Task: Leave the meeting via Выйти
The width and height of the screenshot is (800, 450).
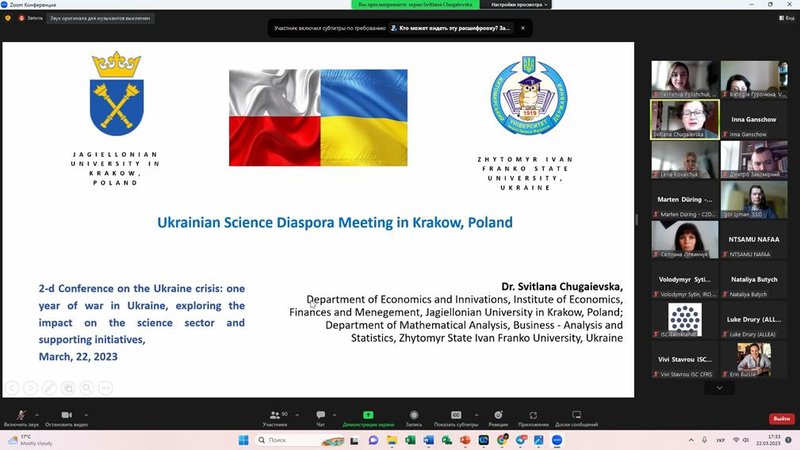Action: click(x=782, y=418)
